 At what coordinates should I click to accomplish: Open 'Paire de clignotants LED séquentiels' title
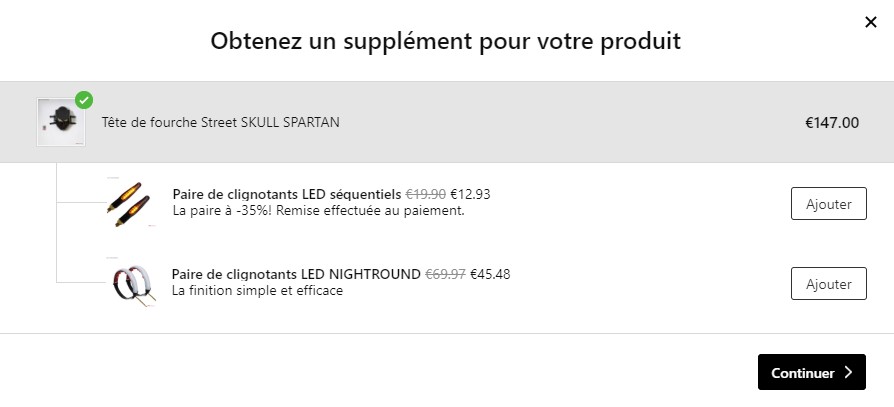(287, 194)
